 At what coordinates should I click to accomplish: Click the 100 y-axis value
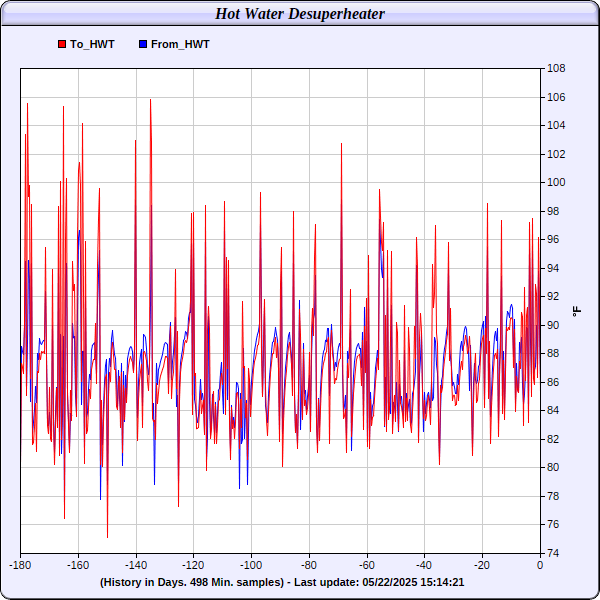[556, 183]
